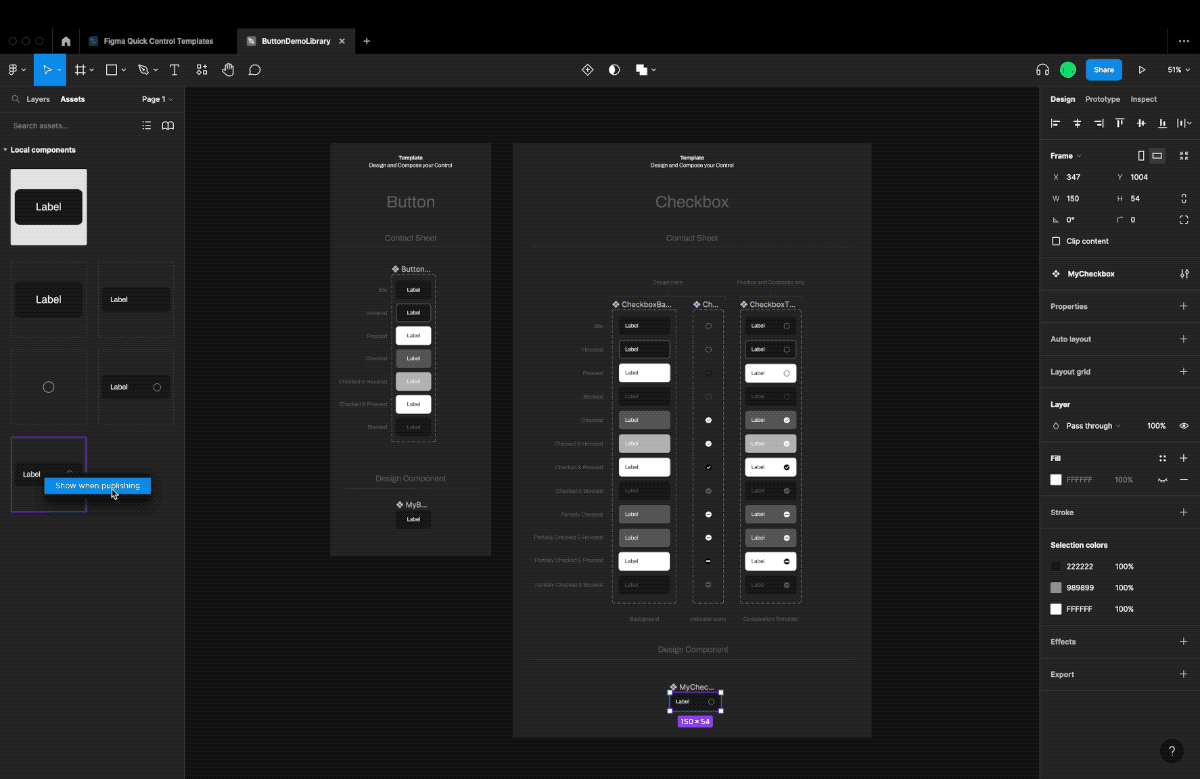Open the Page 1 dropdown

tap(157, 99)
